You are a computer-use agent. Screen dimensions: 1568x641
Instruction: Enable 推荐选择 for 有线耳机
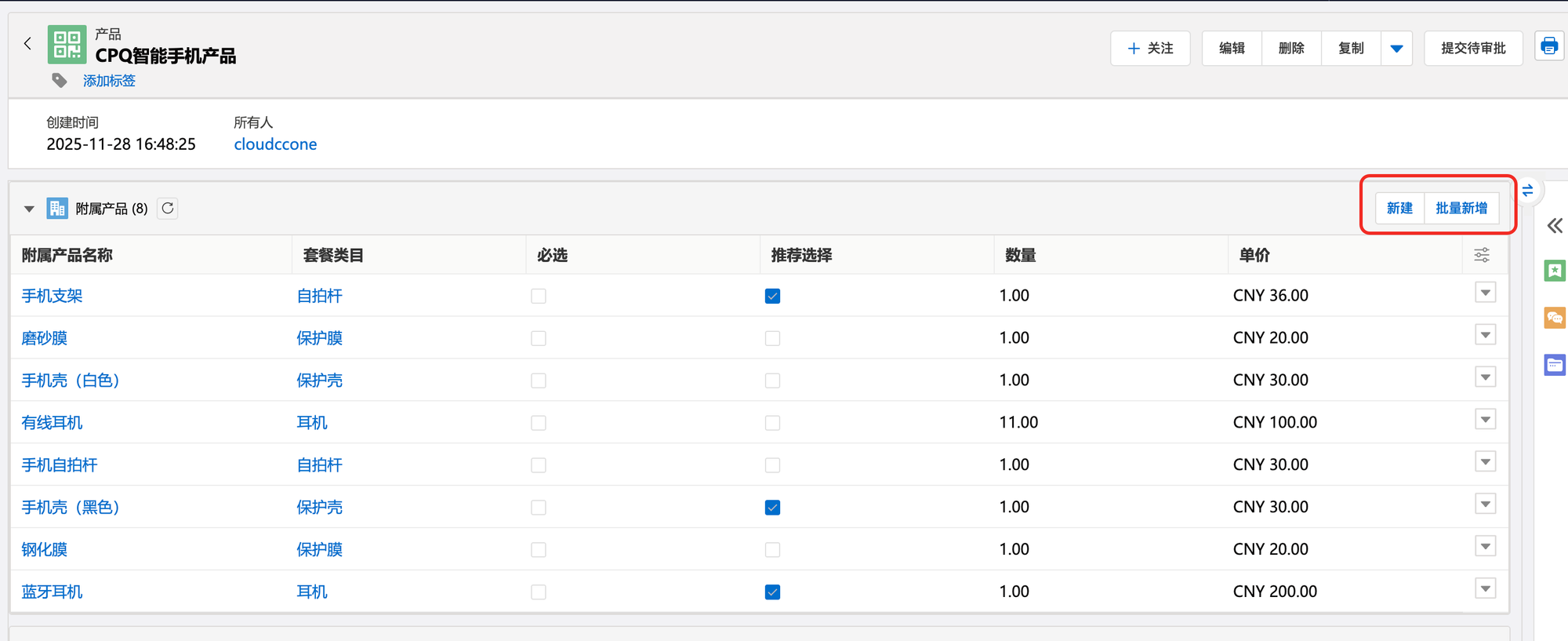772,424
